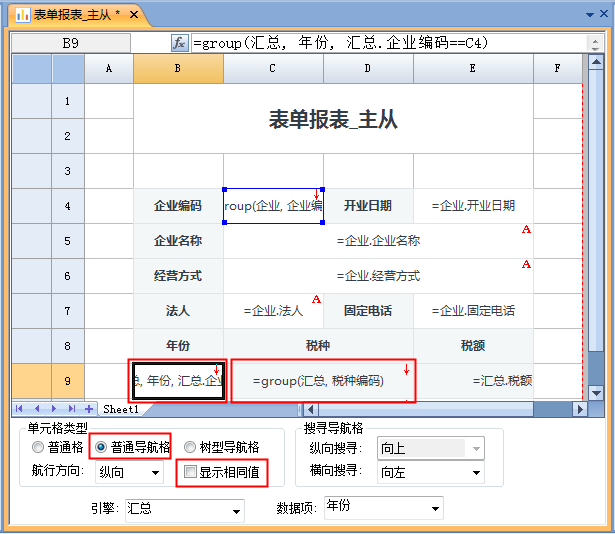
Task: Select row 5 header
Action: 67,241
